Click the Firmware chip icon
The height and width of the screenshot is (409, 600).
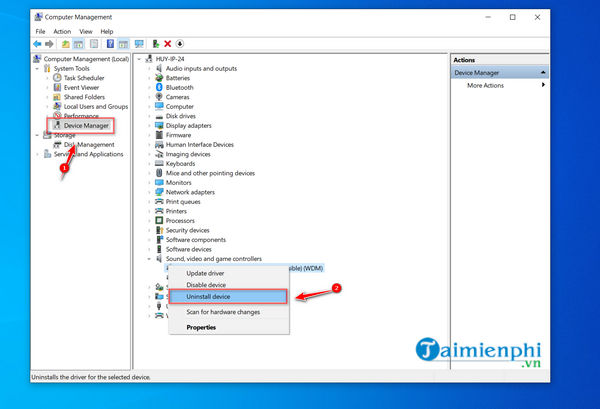[x=159, y=135]
